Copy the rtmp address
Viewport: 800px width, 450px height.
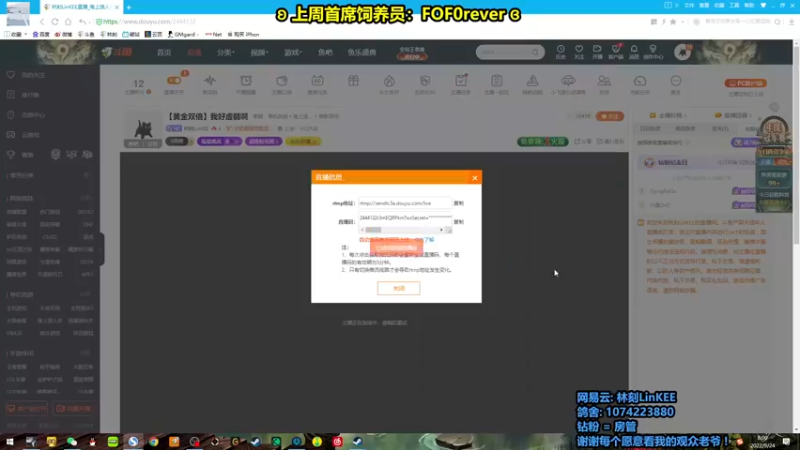coord(459,203)
